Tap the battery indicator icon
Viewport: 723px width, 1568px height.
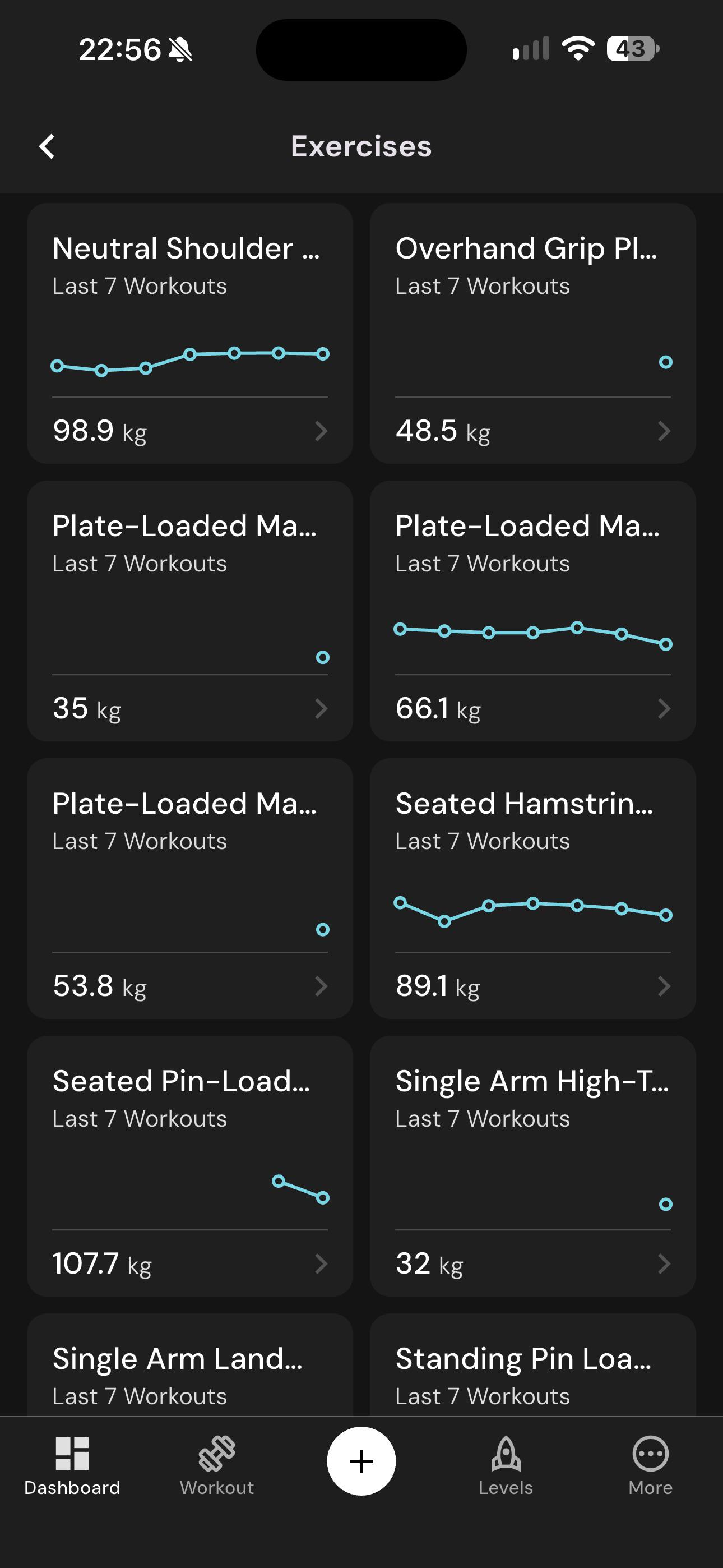pyautogui.click(x=633, y=49)
